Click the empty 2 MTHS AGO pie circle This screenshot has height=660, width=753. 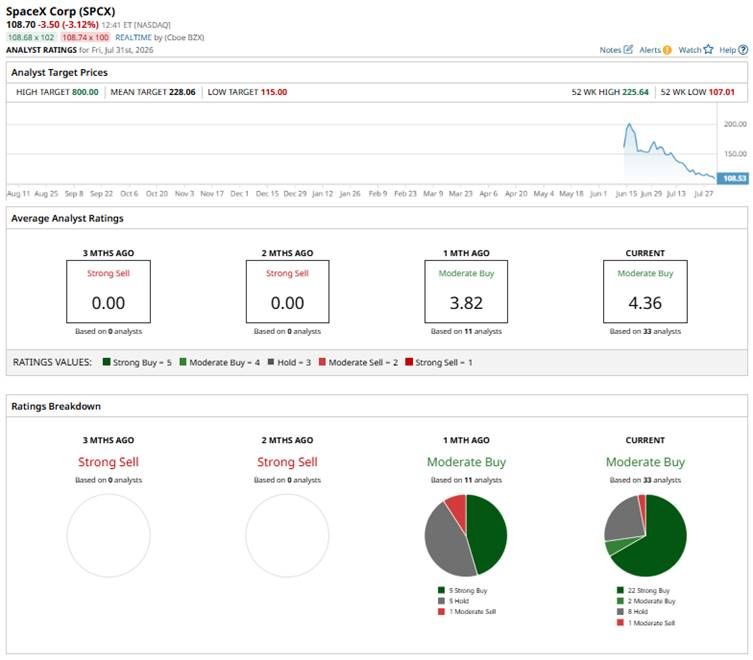287,535
